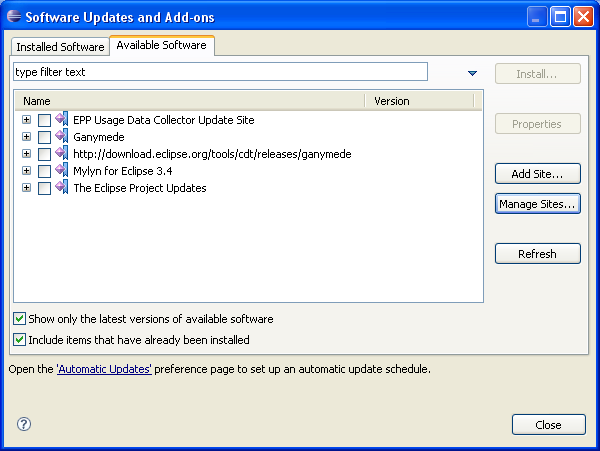Click the Mylyn for Eclipse 3.4 site icon
This screenshot has width=600, height=451.
62,171
